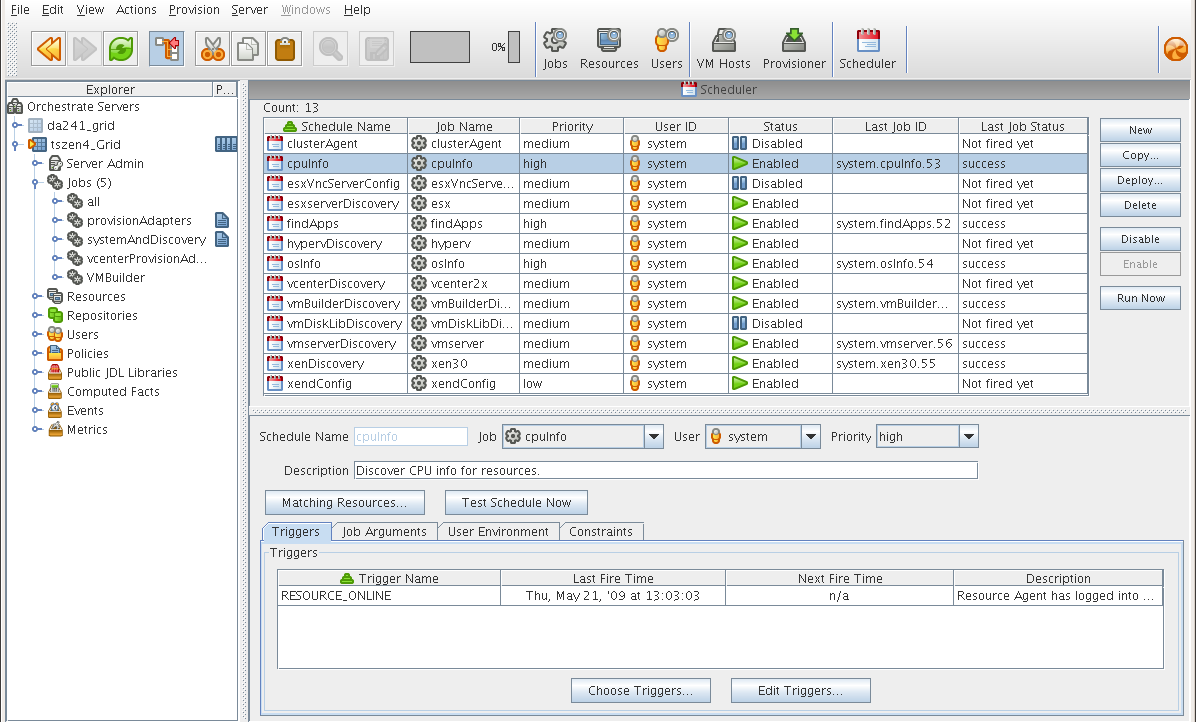Open the Jobs toolbar view

tap(555, 46)
